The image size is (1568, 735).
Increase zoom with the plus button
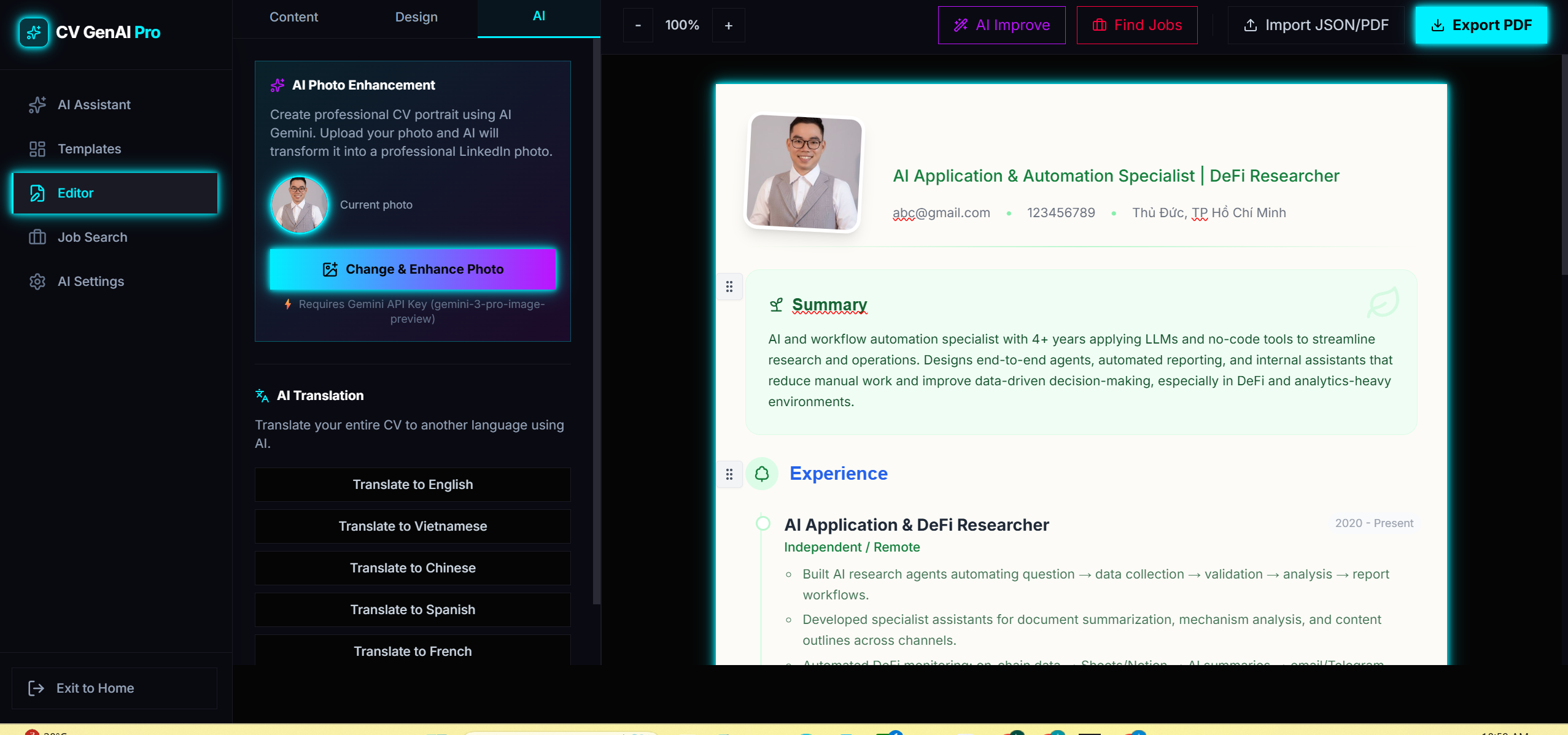pos(729,25)
